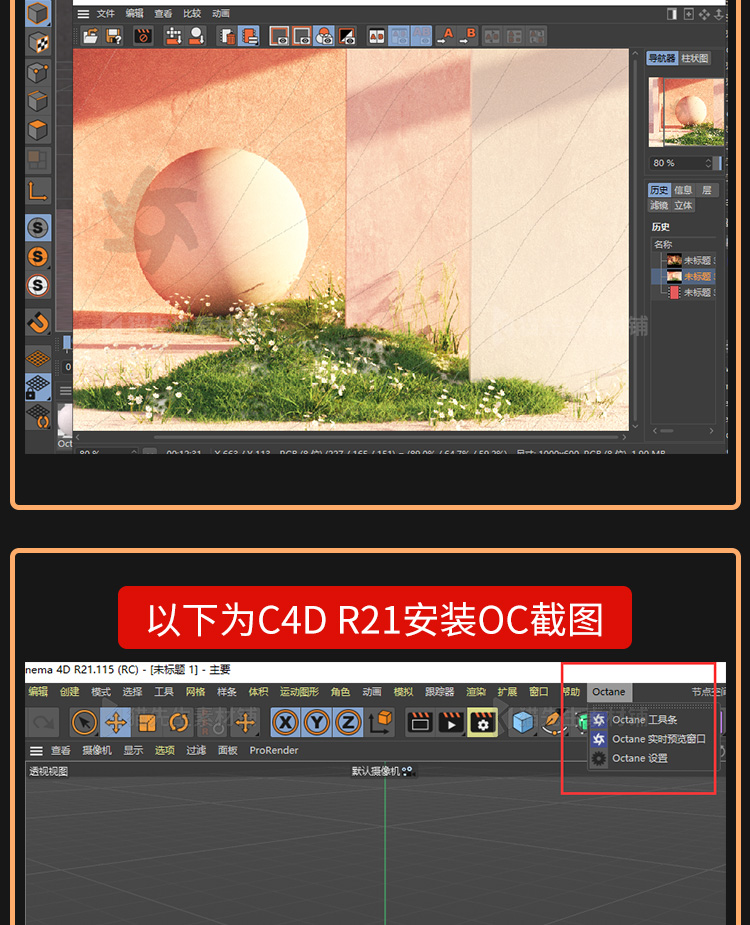Screen dimensions: 750x925
Task: Select the Scale tool icon
Action: pos(147,722)
